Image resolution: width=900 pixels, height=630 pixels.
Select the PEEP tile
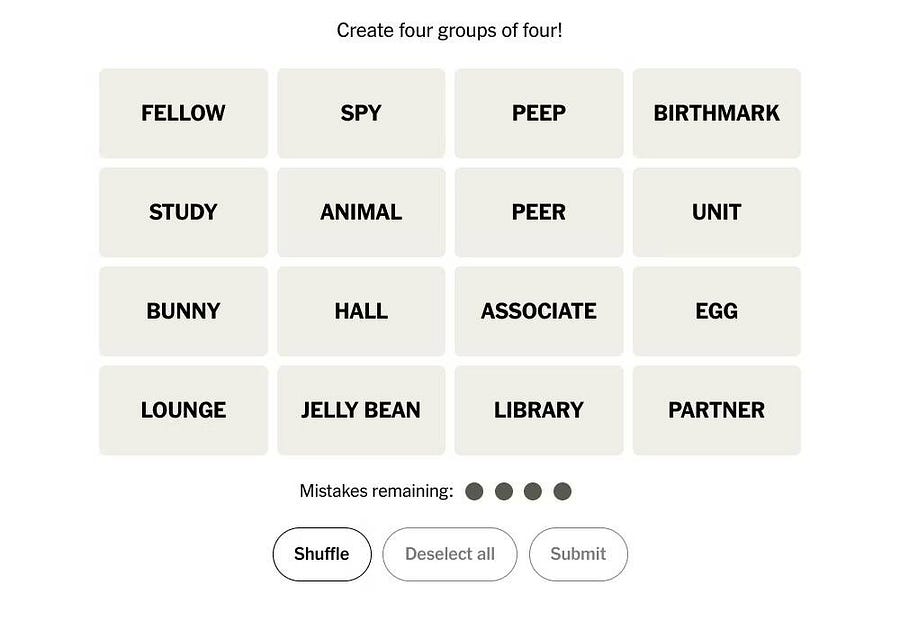pos(539,113)
